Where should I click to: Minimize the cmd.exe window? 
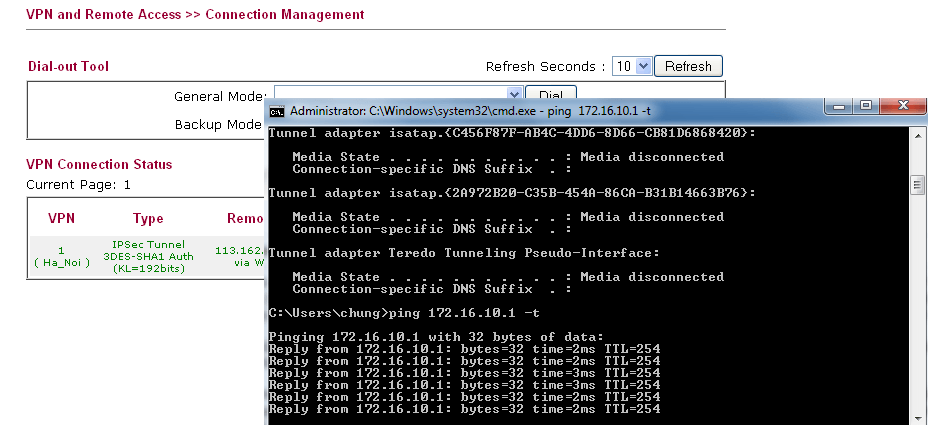pyautogui.click(x=840, y=106)
